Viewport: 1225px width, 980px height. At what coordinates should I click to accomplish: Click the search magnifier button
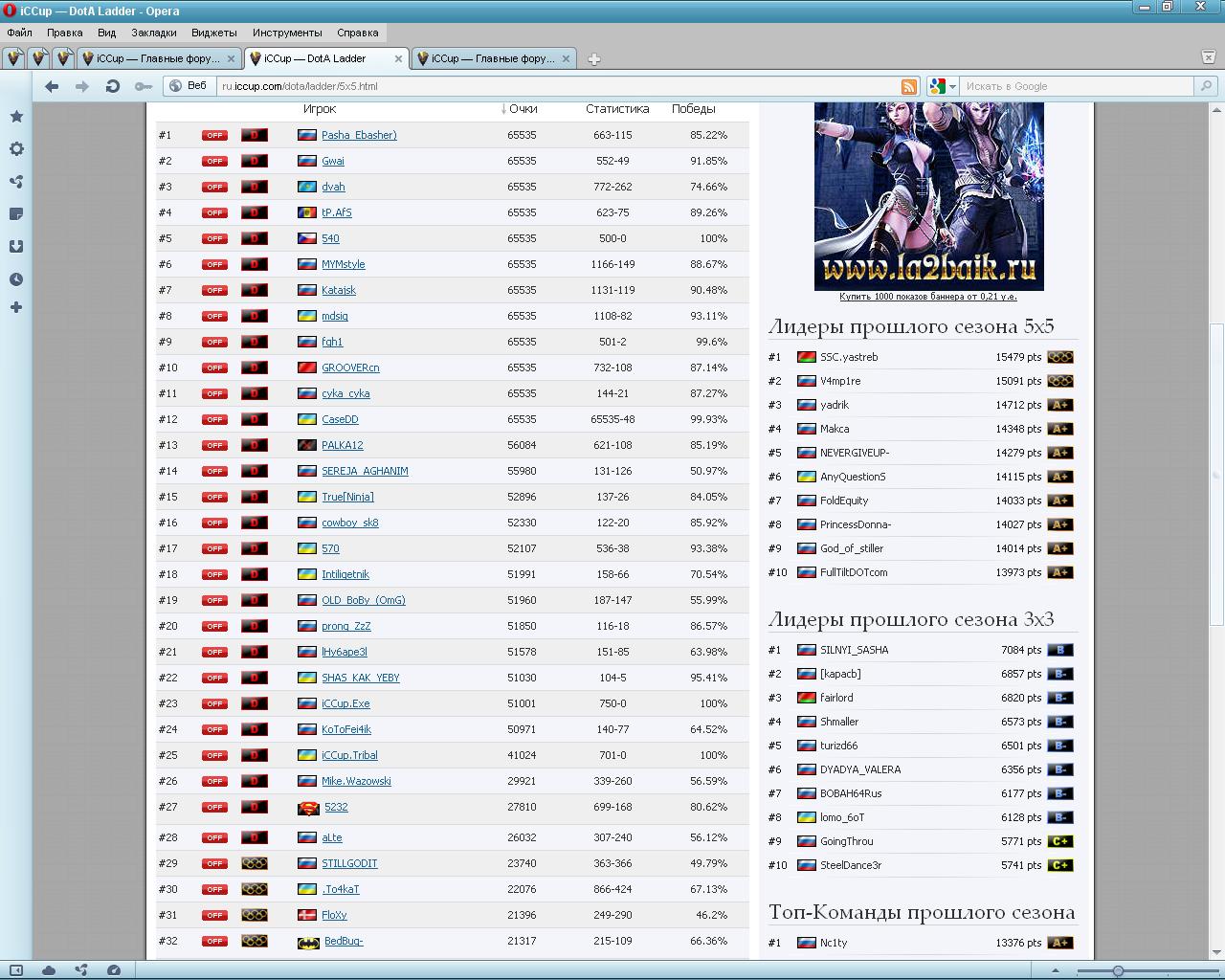[1207, 86]
